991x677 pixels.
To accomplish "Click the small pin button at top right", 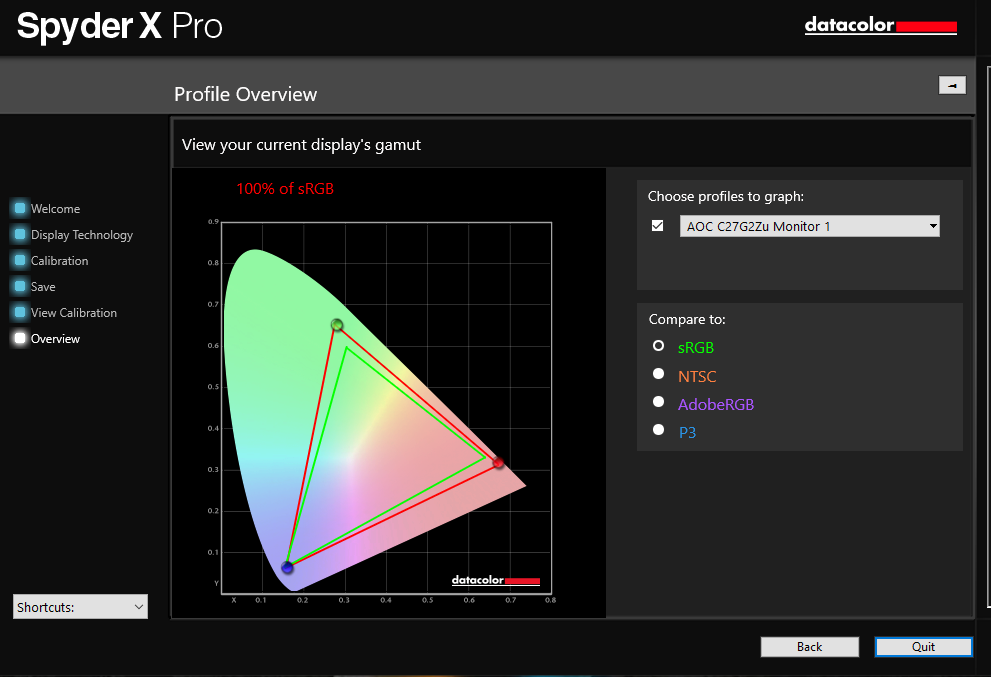I will (951, 85).
